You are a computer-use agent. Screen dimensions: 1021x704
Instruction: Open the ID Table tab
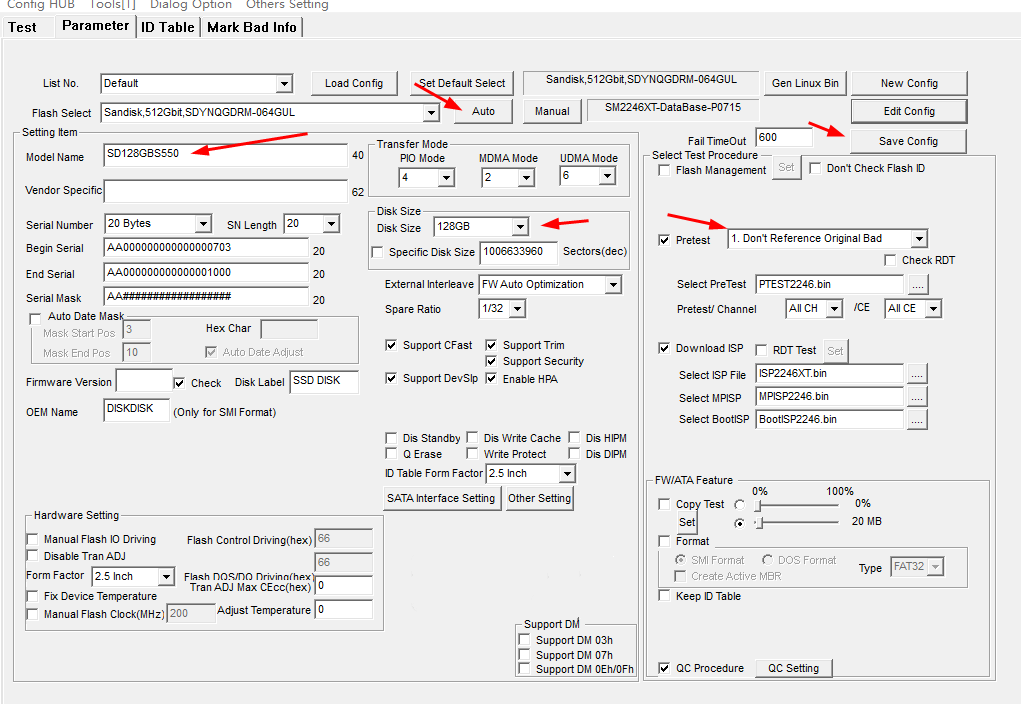[167, 27]
